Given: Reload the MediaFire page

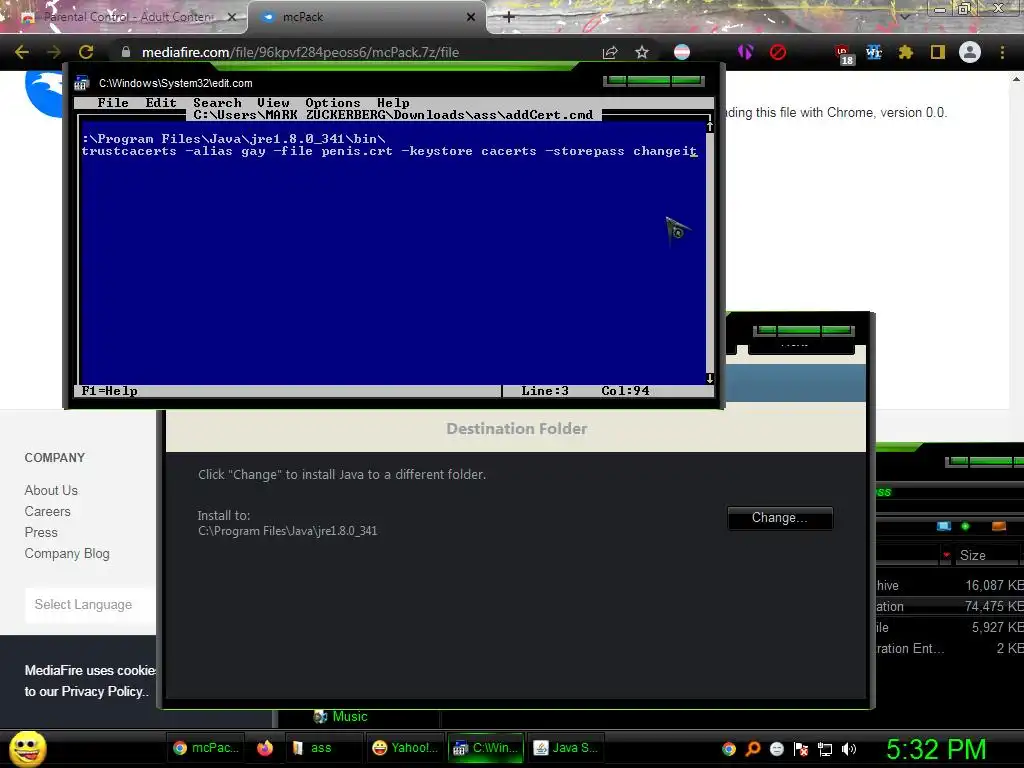Looking at the screenshot, I should tap(86, 52).
